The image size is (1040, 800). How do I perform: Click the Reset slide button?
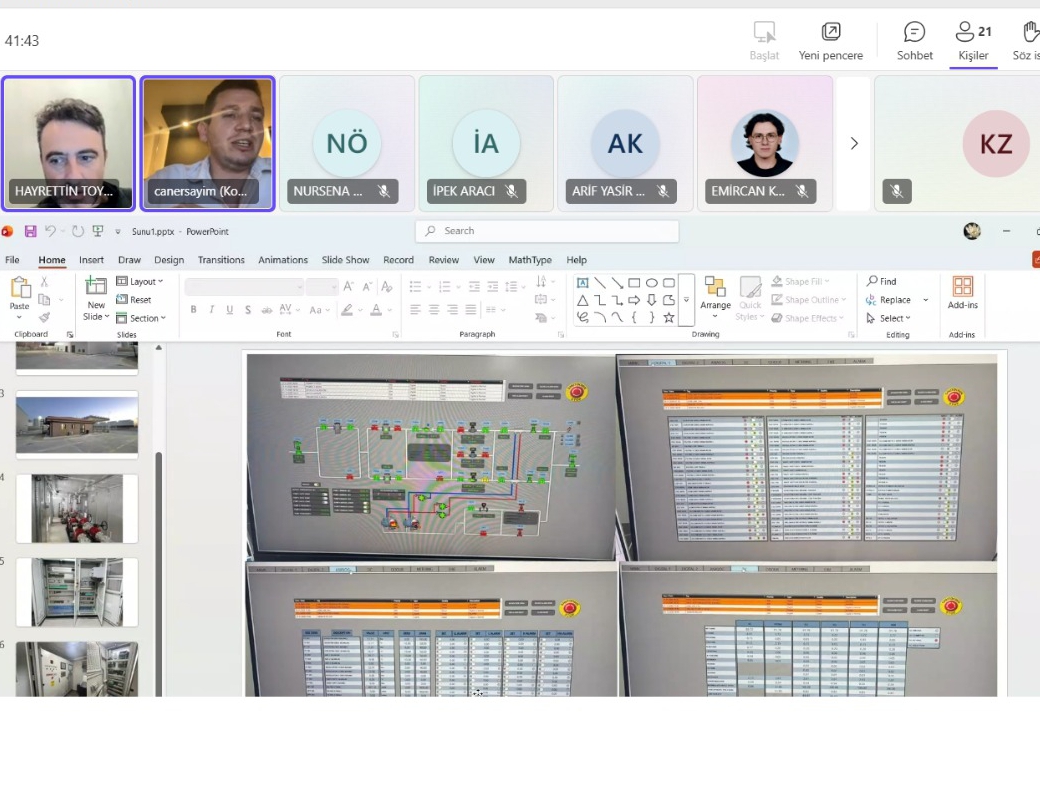click(x=135, y=300)
